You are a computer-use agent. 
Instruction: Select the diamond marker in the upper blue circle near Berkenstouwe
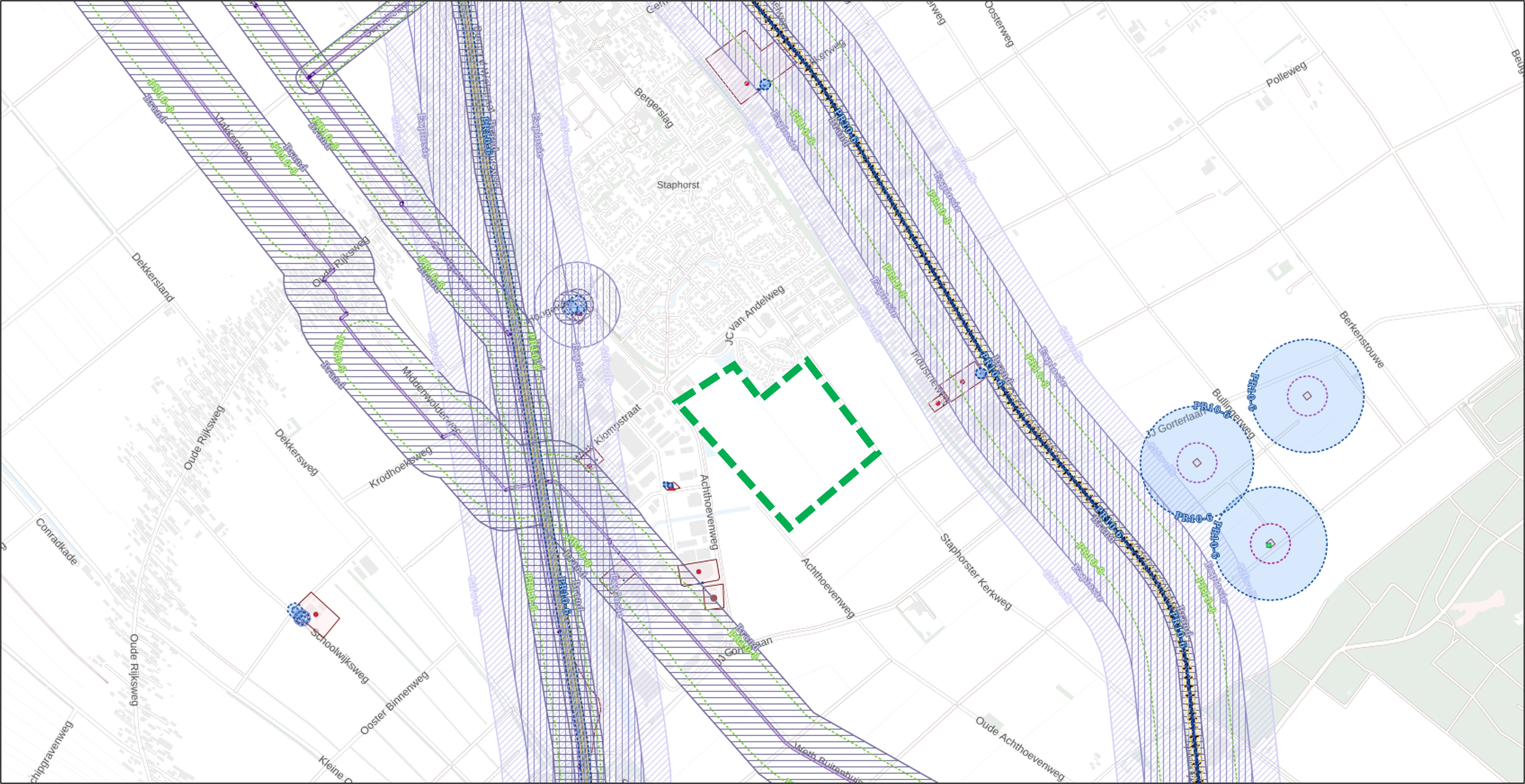click(x=1307, y=396)
